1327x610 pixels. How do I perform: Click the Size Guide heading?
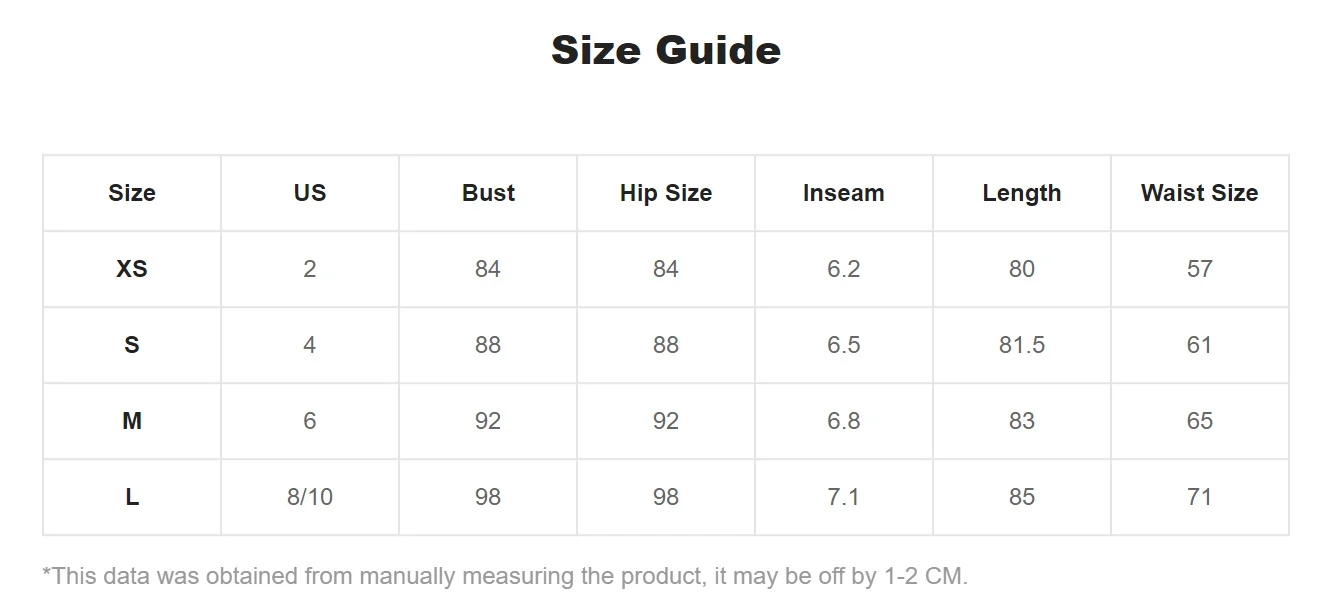click(x=666, y=50)
